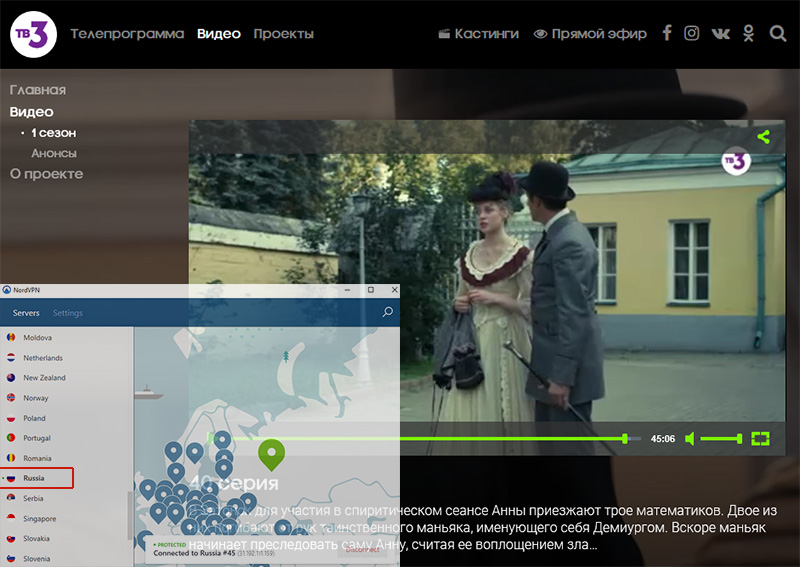The width and height of the screenshot is (800, 567).
Task: Open the Прямой эфир live stream link
Action: point(590,34)
